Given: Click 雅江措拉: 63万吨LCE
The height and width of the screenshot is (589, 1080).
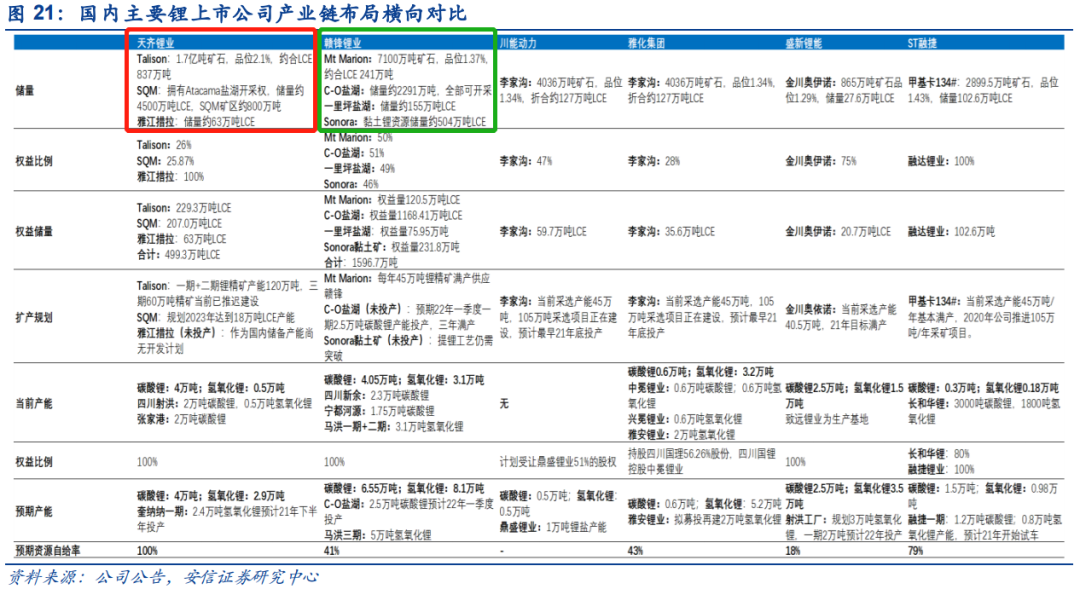Looking at the screenshot, I should pos(181,240).
